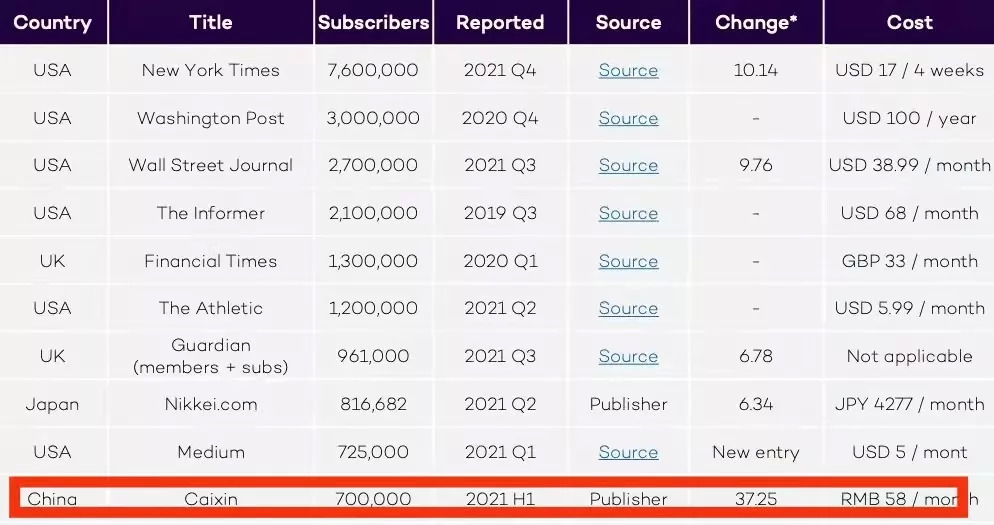This screenshot has height=525, width=994.
Task: Select the Title column header
Action: pos(210,22)
